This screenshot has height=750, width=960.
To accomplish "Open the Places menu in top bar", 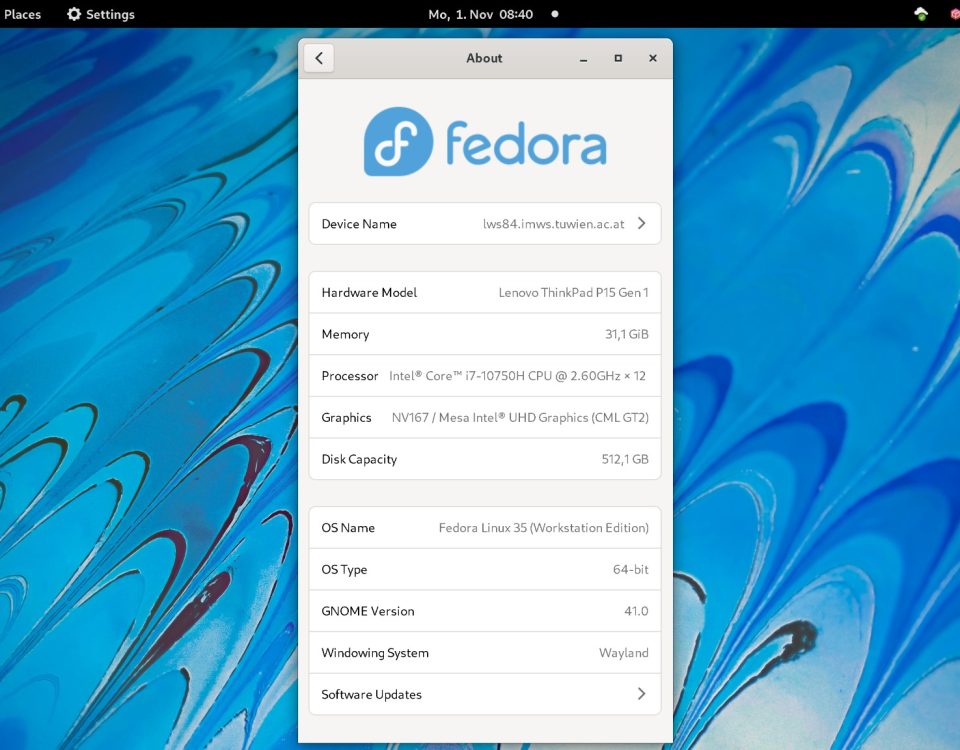I will (x=23, y=14).
